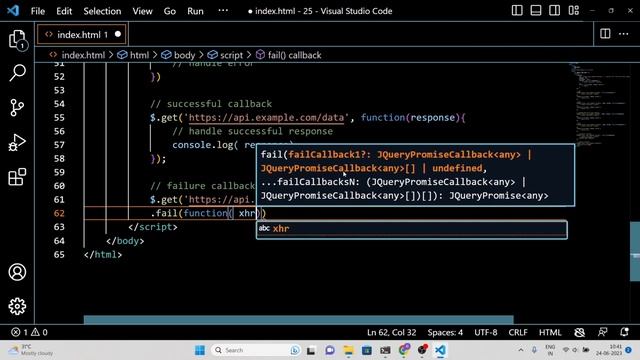The image size is (640, 360).
Task: Click line number 55 in gutter
Action: [59, 118]
